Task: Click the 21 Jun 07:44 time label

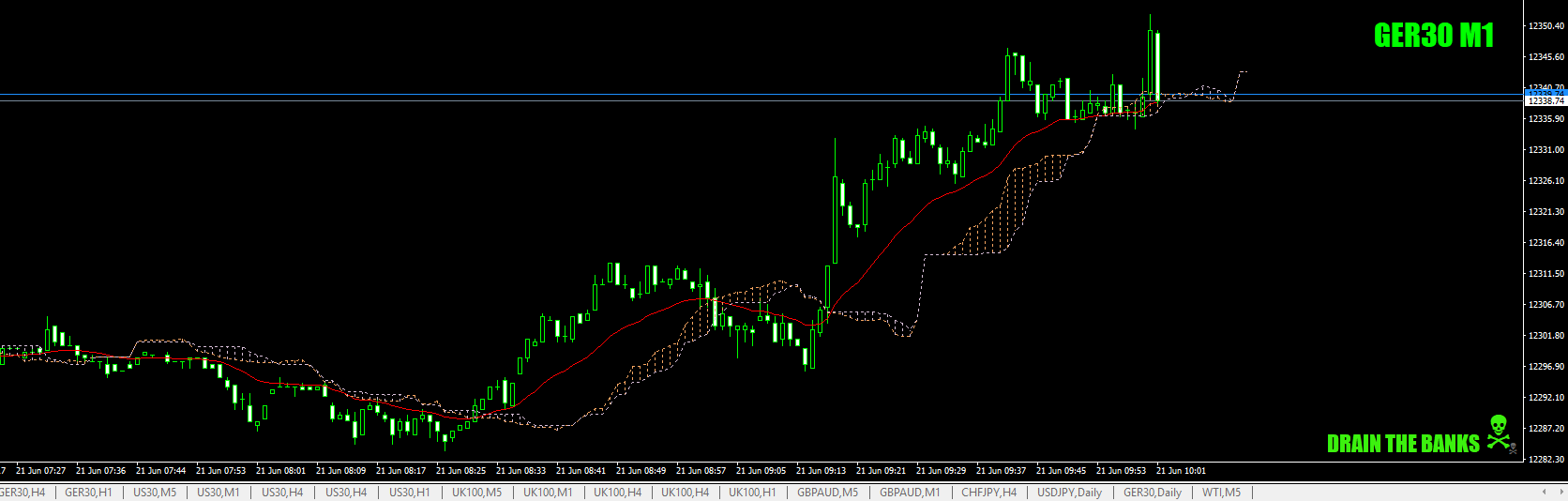Action: 160,471
